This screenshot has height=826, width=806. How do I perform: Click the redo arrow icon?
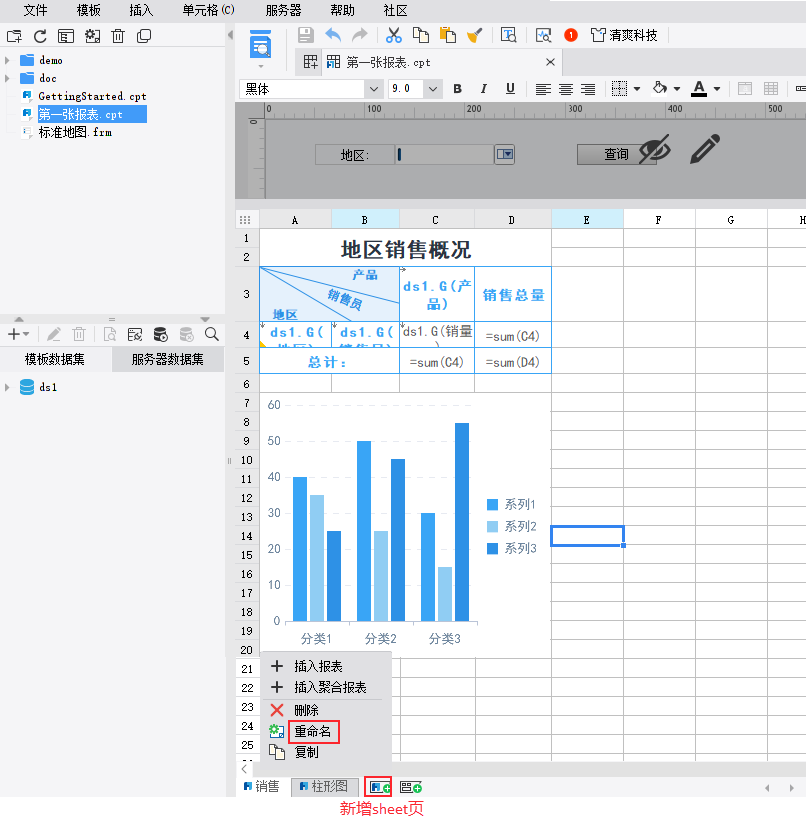point(360,35)
